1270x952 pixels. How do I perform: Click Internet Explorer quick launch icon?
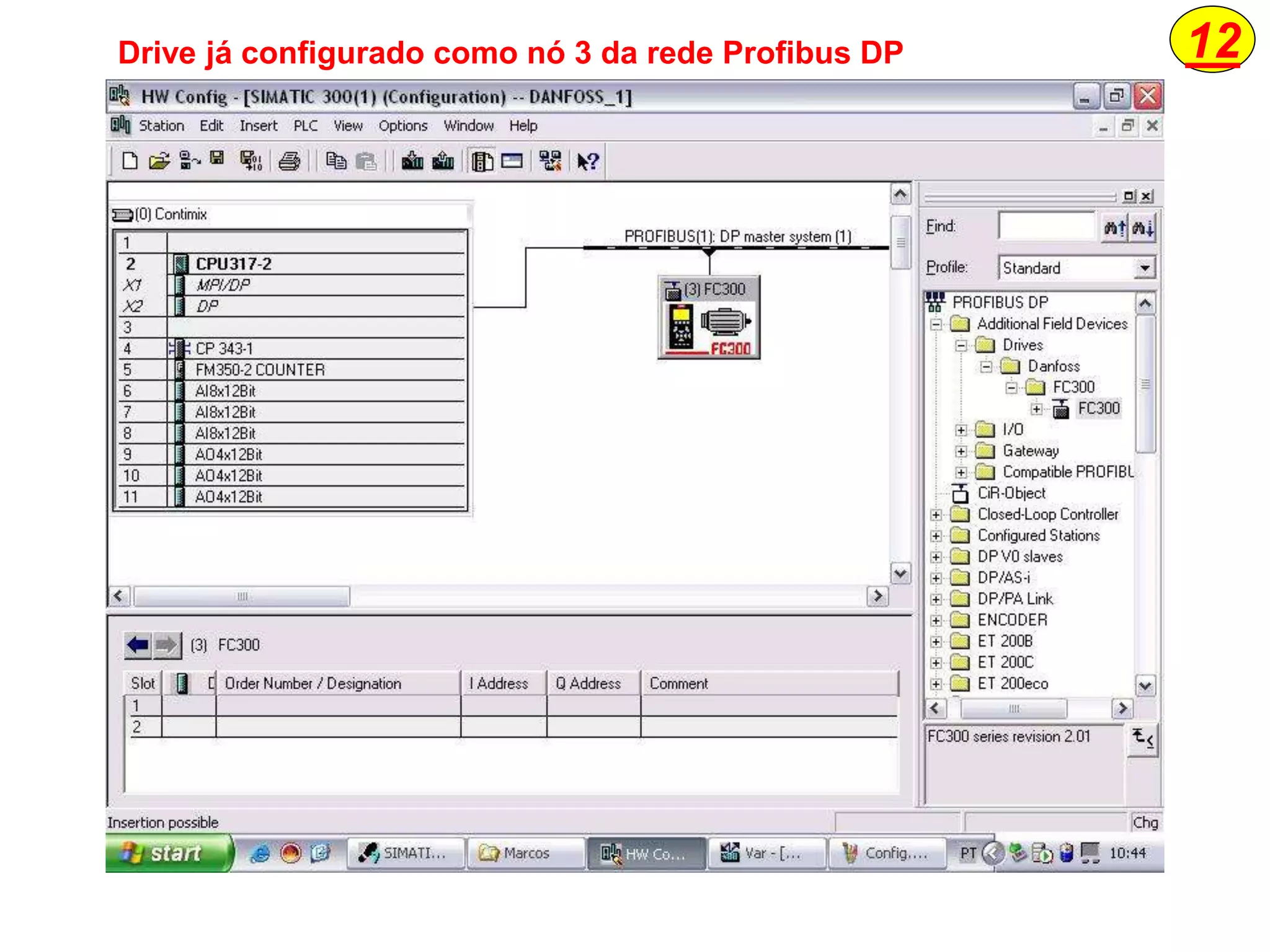pyautogui.click(x=260, y=853)
